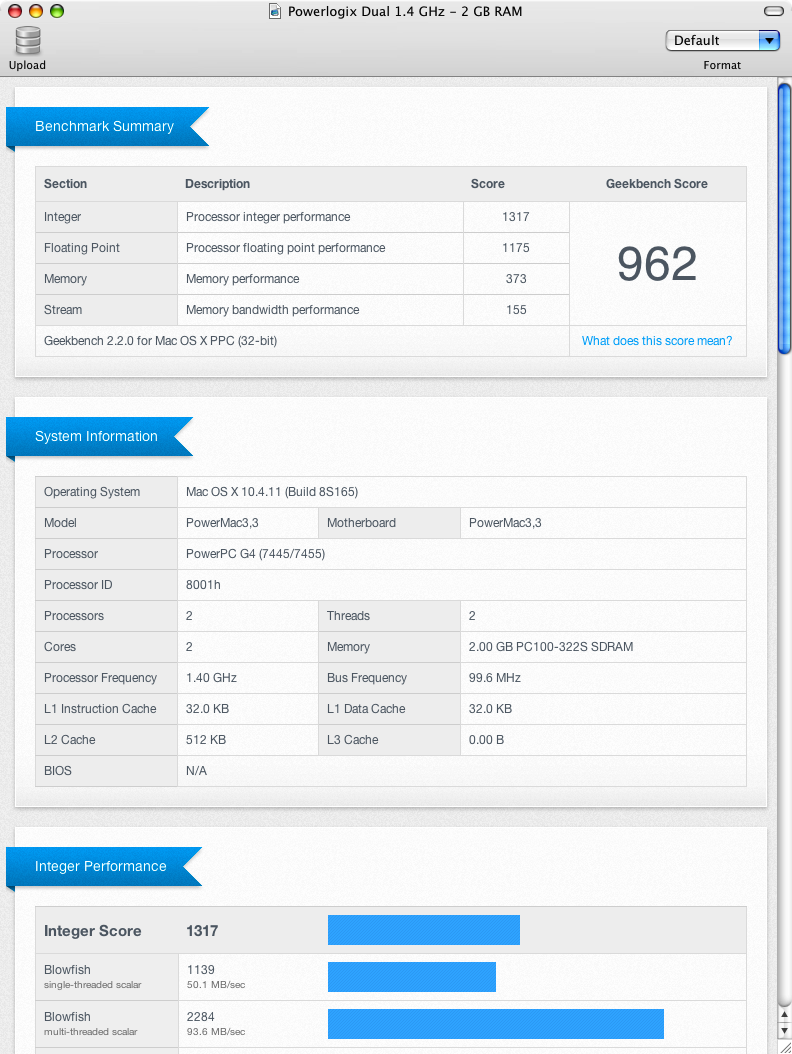Click the Upload database icon
The height and width of the screenshot is (1054, 792).
(x=28, y=40)
